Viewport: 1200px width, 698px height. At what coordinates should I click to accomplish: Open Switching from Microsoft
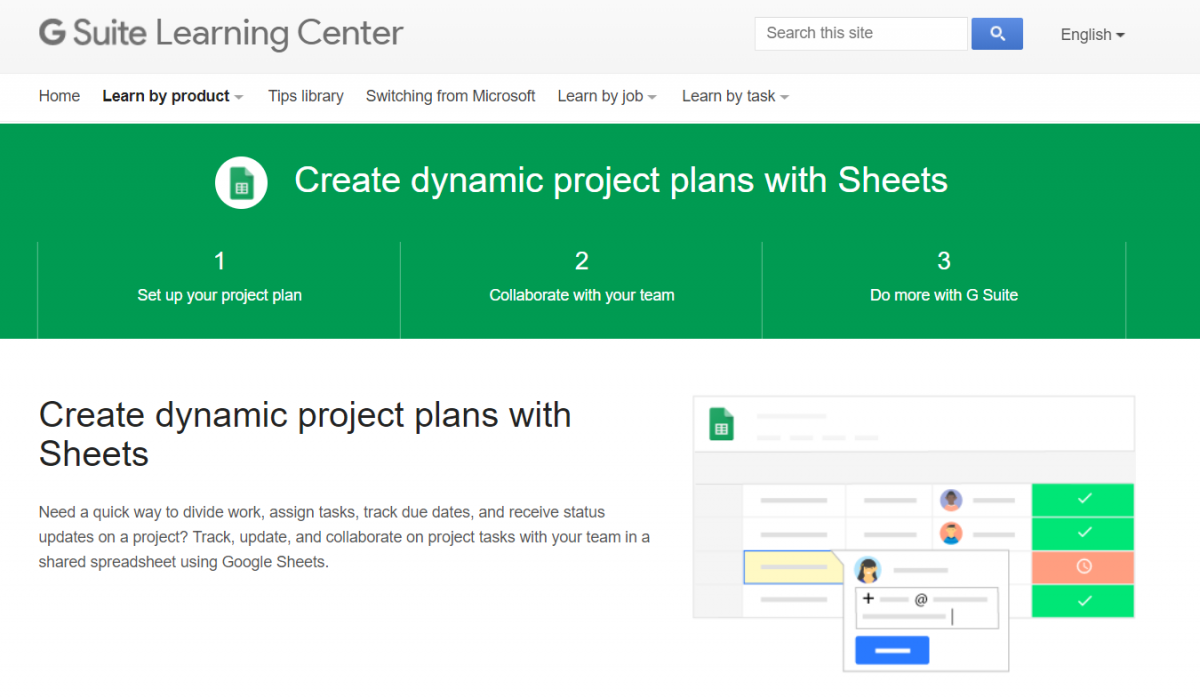451,96
